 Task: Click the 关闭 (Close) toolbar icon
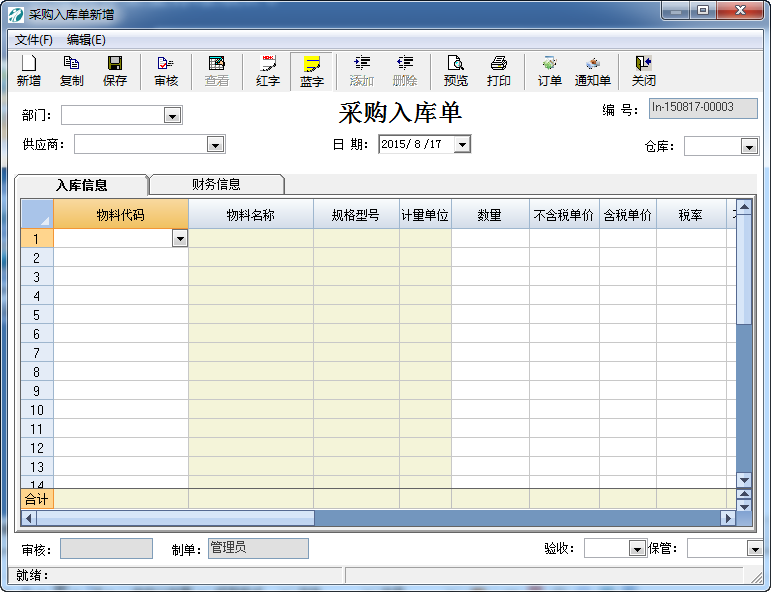(x=644, y=71)
